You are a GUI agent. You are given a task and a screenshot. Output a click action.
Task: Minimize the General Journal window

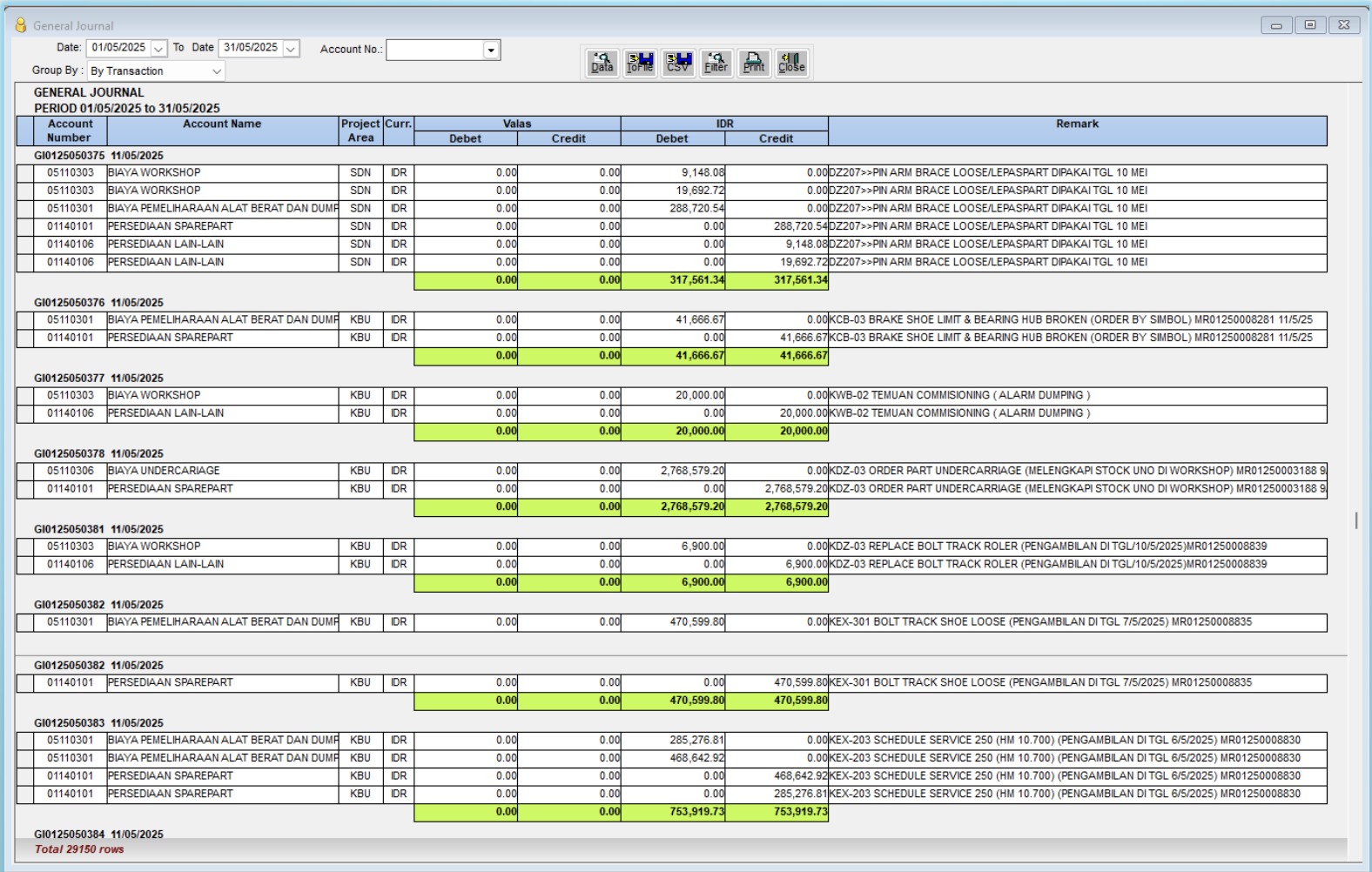click(x=1276, y=25)
